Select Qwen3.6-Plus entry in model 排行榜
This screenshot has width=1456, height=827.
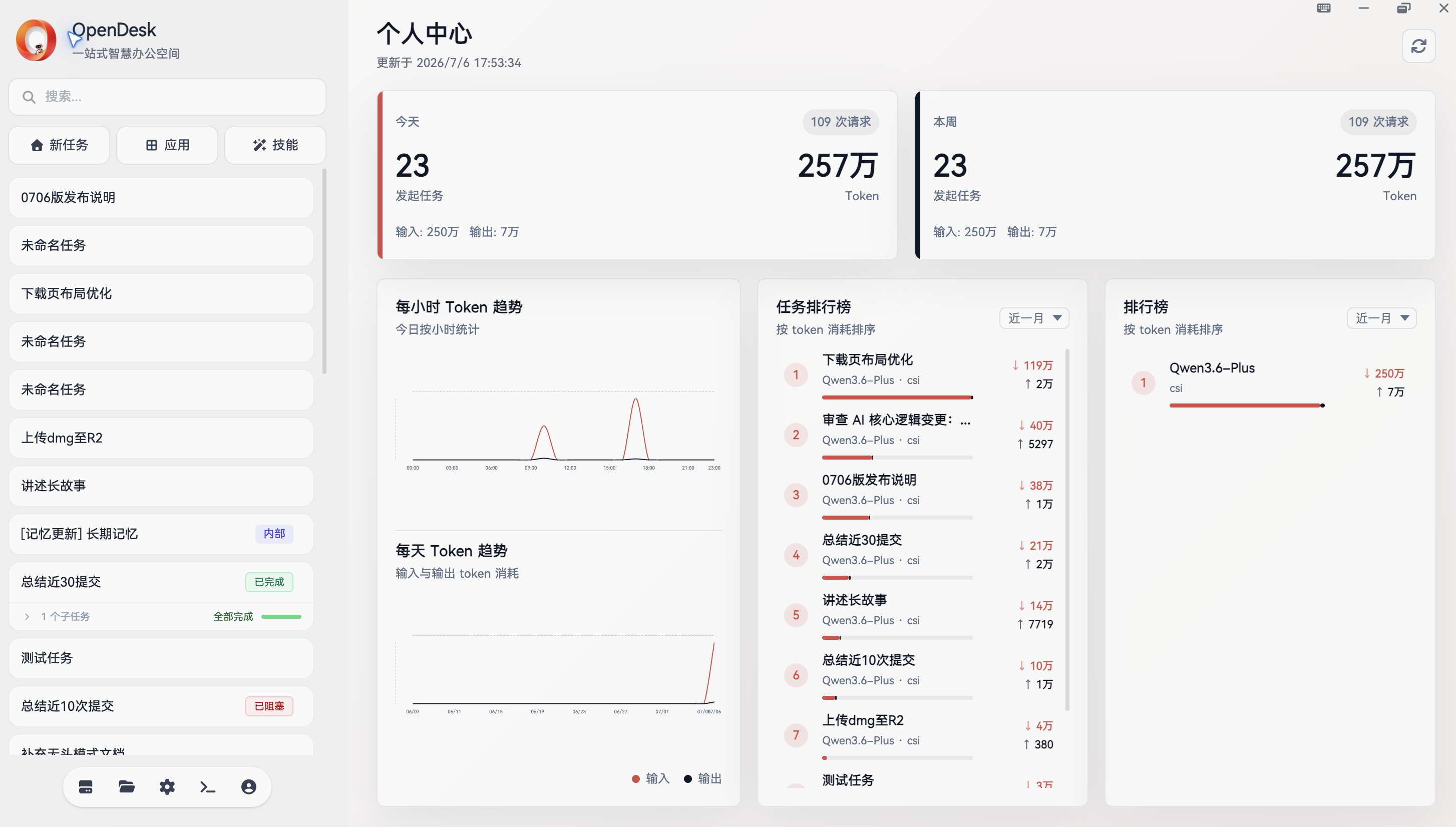pos(1270,383)
